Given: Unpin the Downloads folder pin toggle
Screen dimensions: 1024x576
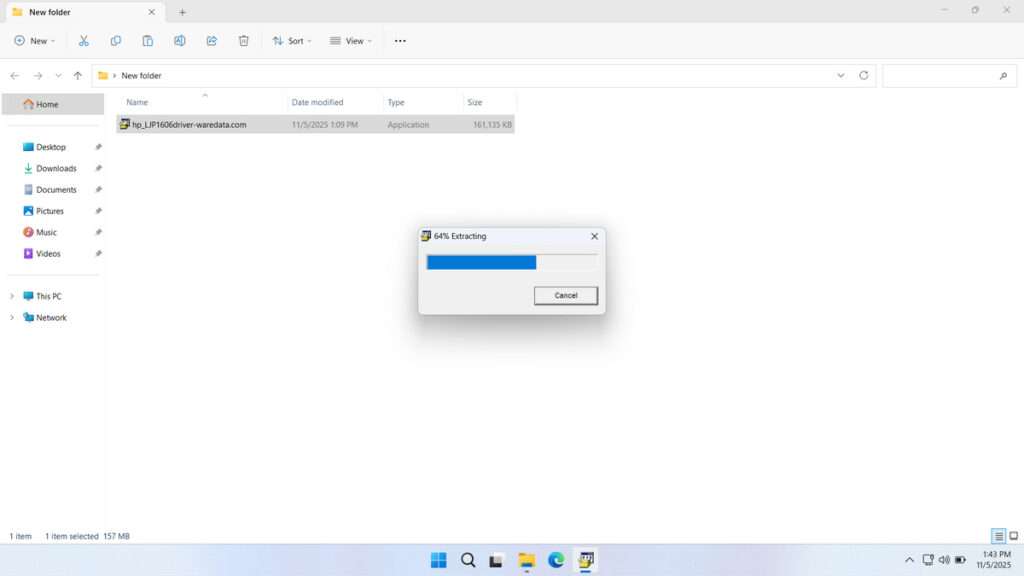Looking at the screenshot, I should point(97,168).
